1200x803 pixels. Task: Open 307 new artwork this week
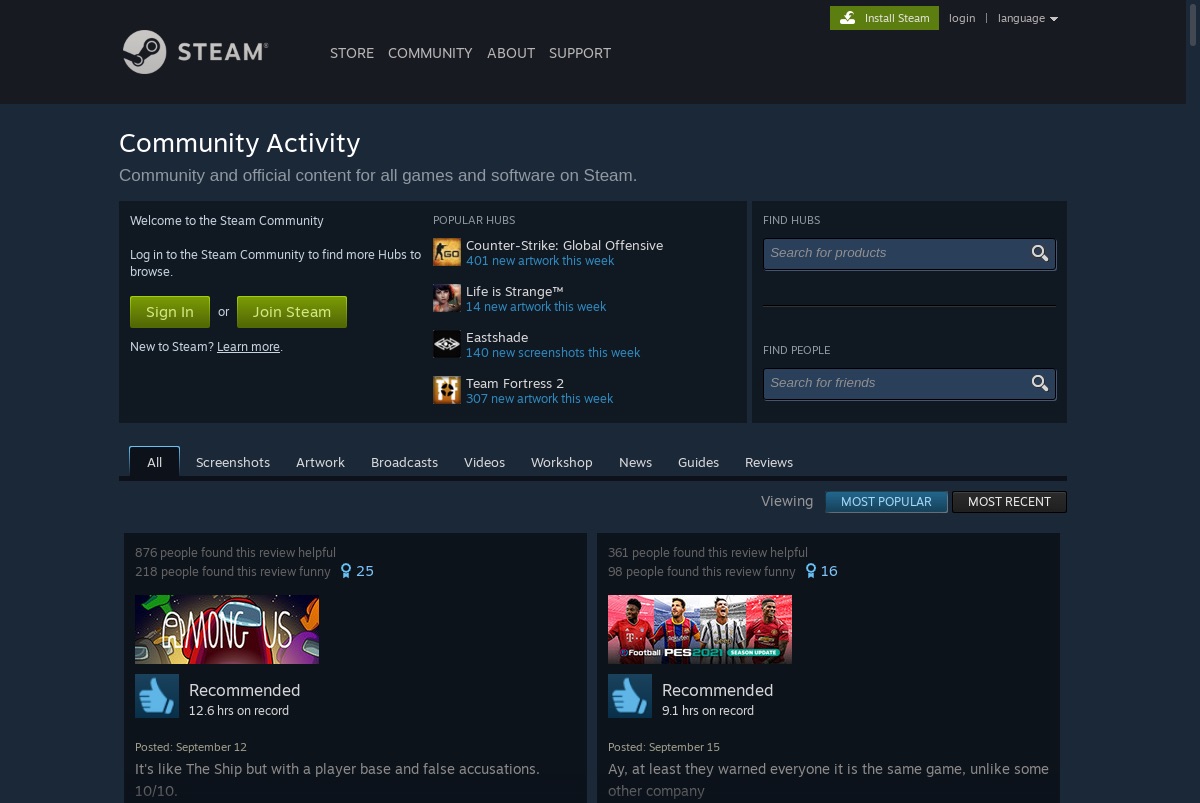pyautogui.click(x=540, y=399)
